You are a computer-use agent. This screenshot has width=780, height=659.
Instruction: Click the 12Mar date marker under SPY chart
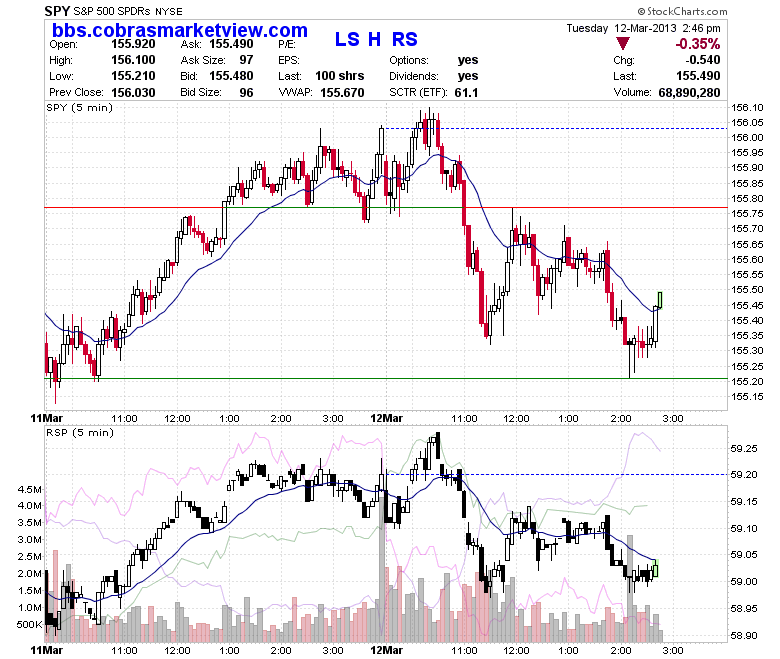click(387, 418)
